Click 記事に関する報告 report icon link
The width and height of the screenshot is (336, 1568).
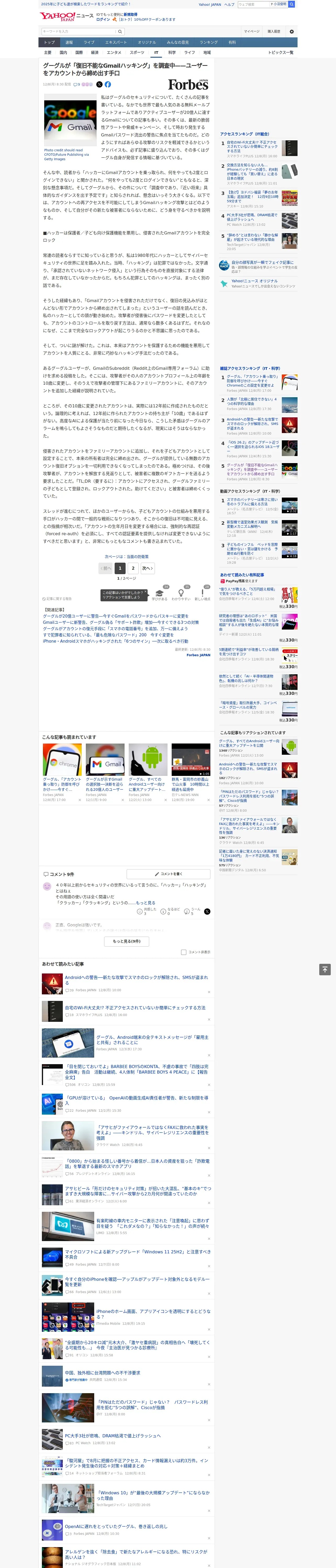tap(57, 599)
